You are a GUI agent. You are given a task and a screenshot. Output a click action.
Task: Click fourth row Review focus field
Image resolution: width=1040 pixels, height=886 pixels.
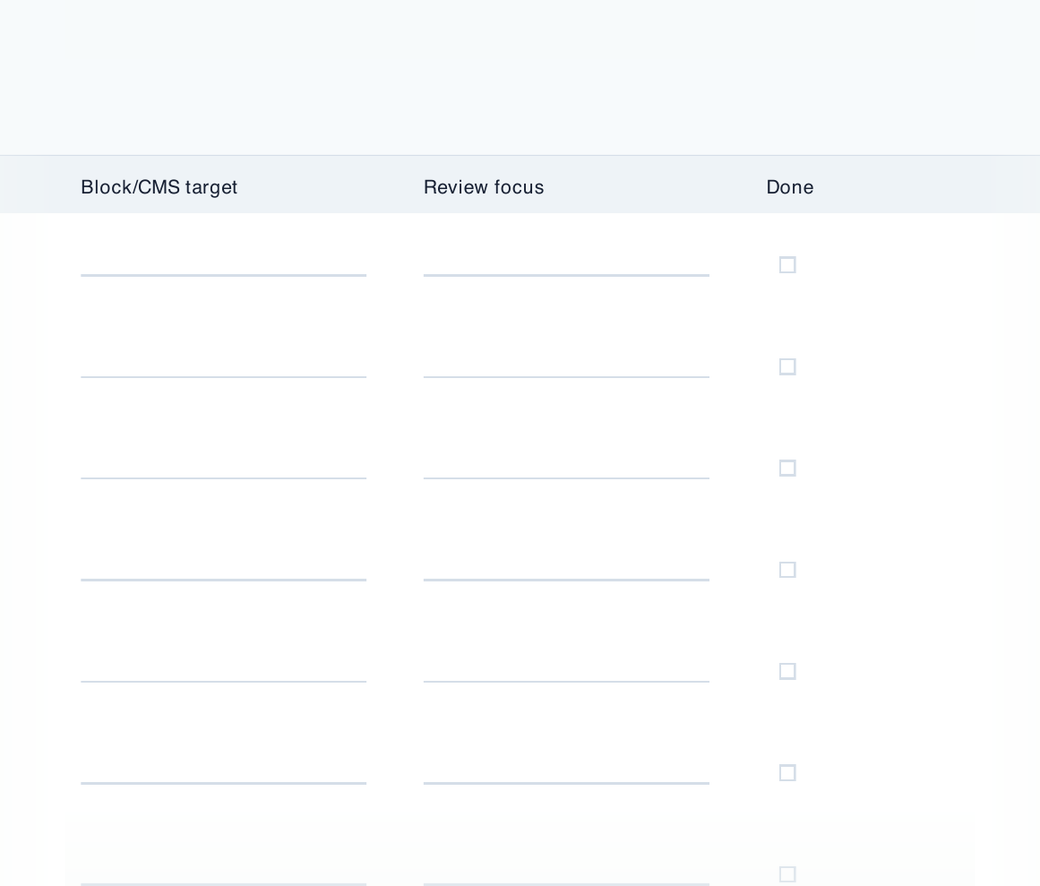point(566,570)
